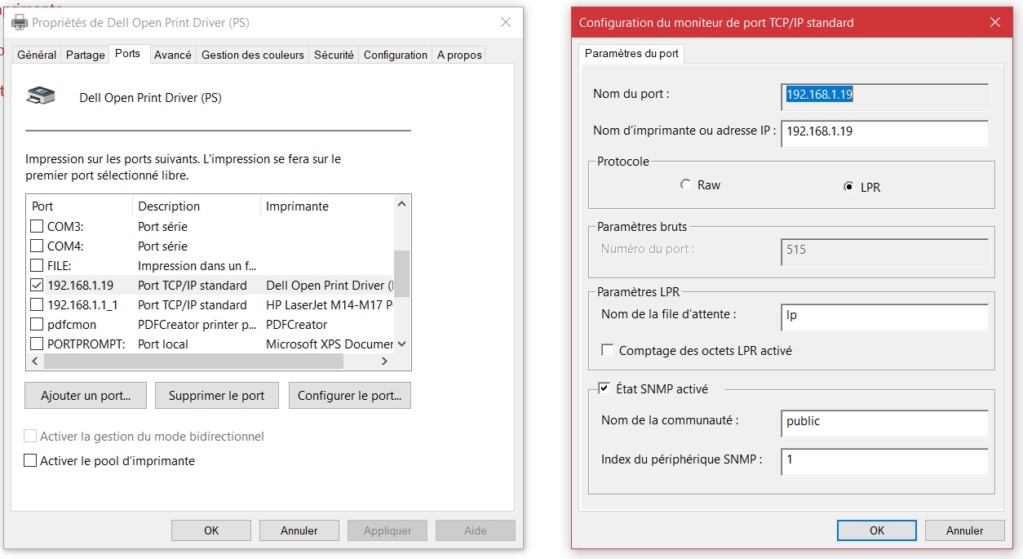1023x559 pixels.
Task: Click the Nom du port field
Action: (x=885, y=95)
